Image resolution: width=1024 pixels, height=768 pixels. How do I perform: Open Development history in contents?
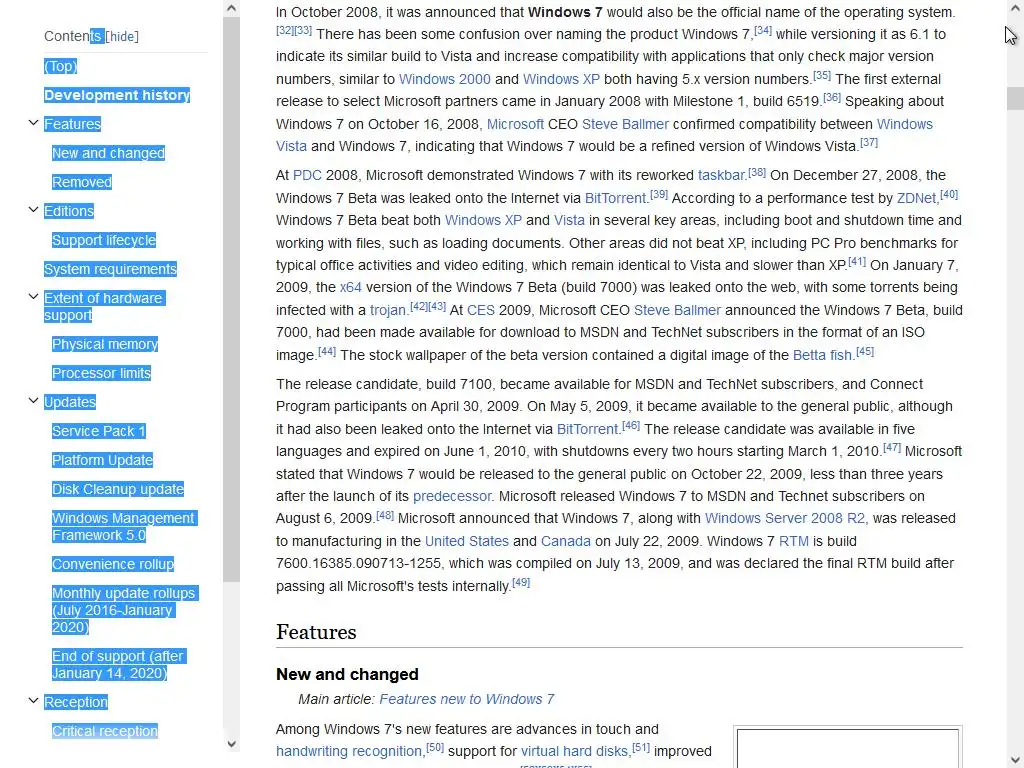117,95
